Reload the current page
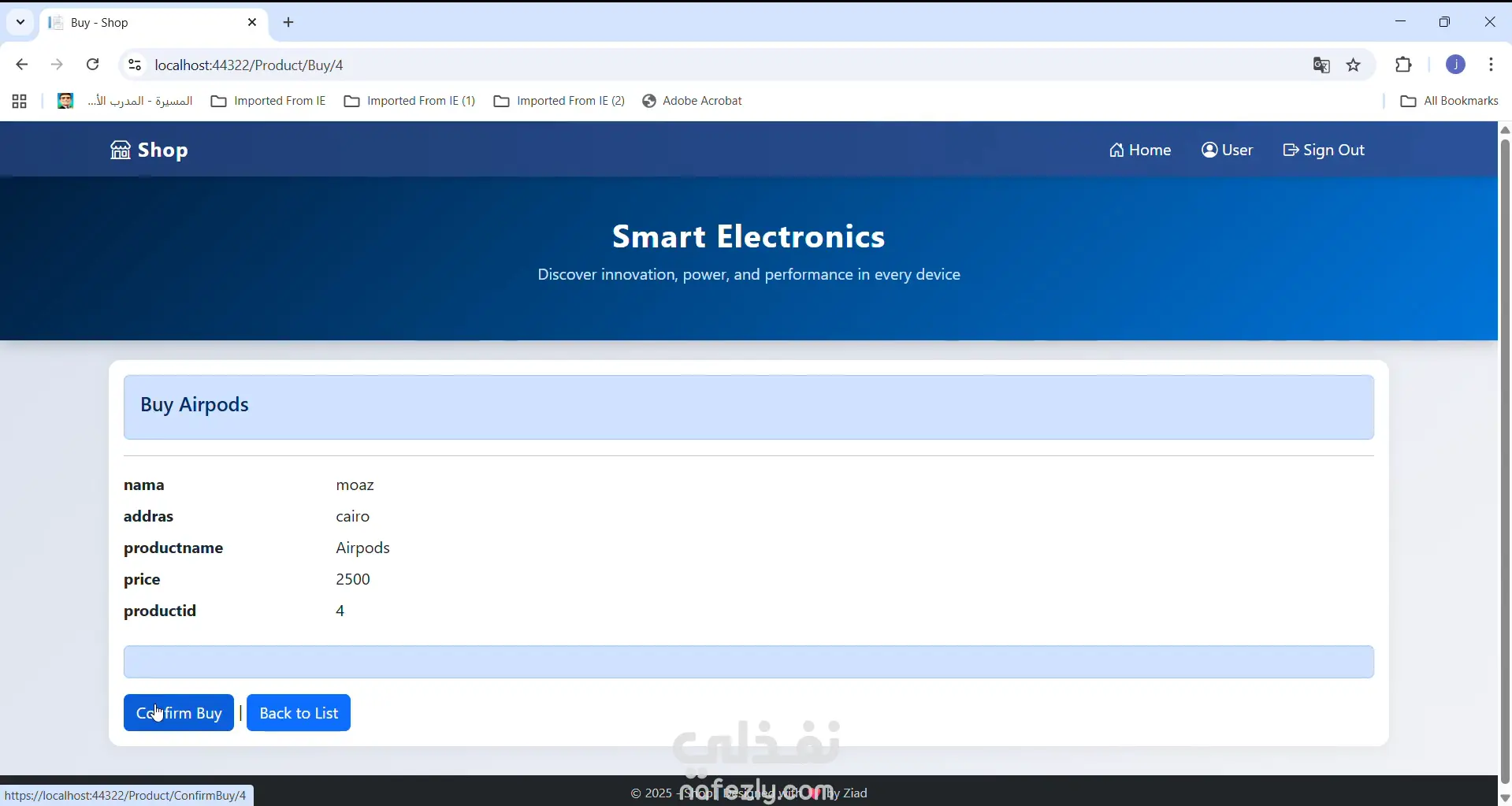Viewport: 1512px width, 806px height. [x=93, y=65]
